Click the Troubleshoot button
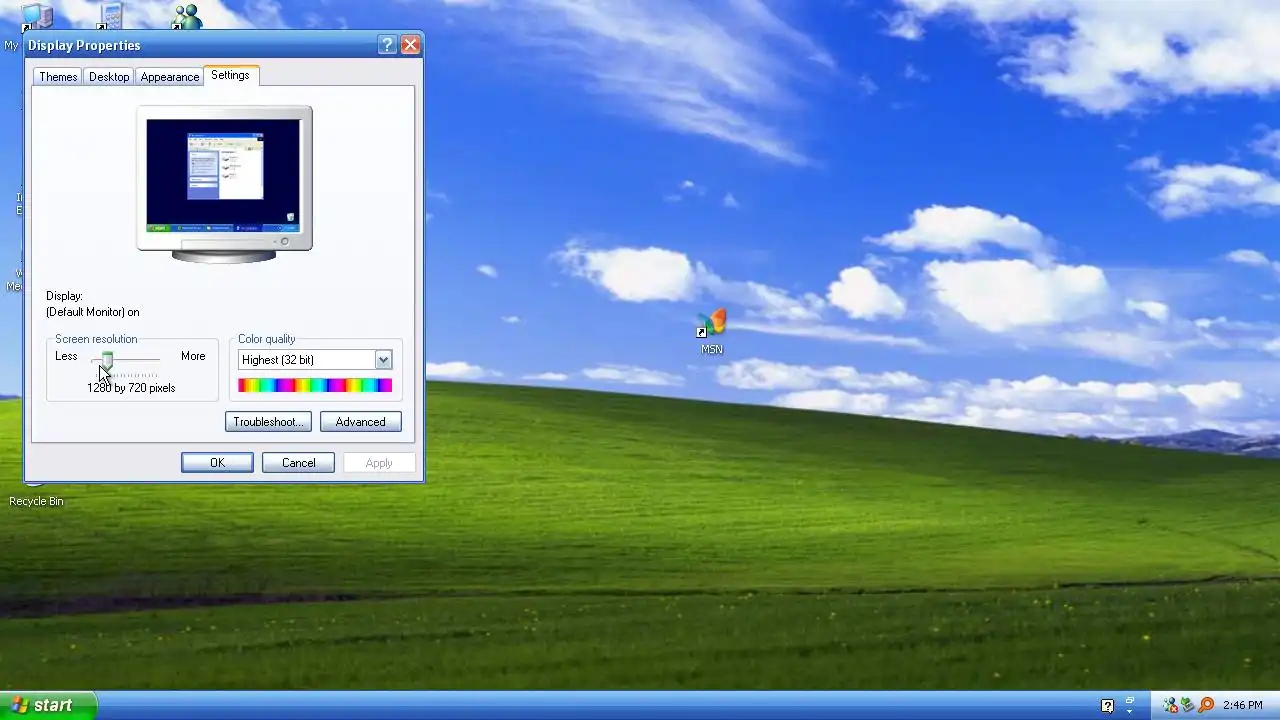 click(x=268, y=422)
